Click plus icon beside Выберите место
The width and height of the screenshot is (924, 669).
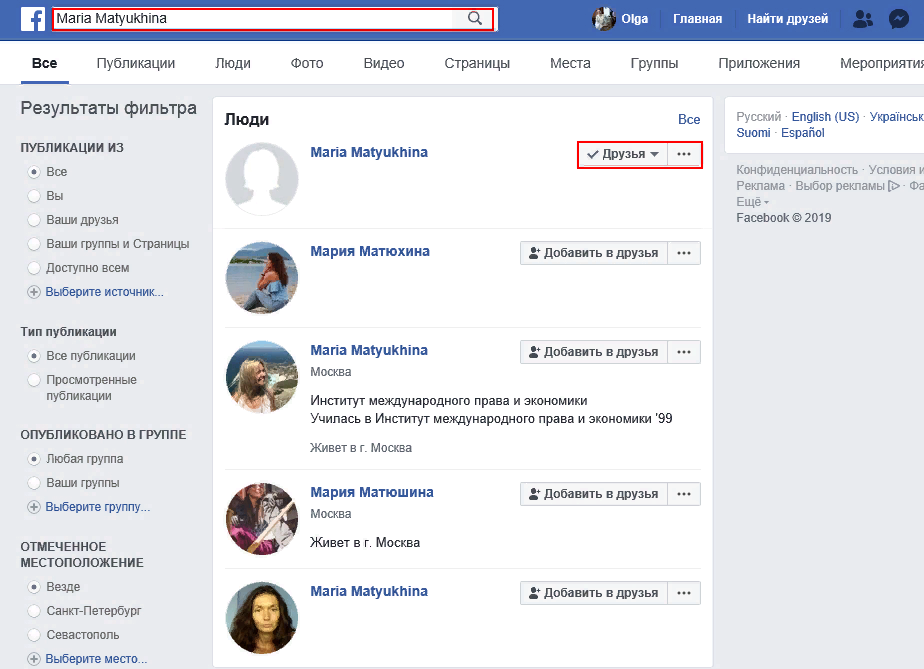[x=34, y=659]
